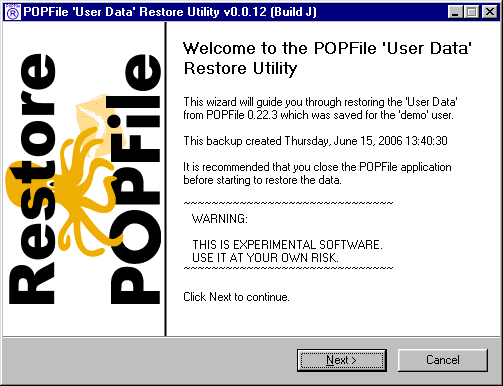503x386 pixels.
Task: Click the window title bar text
Action: coord(170,12)
